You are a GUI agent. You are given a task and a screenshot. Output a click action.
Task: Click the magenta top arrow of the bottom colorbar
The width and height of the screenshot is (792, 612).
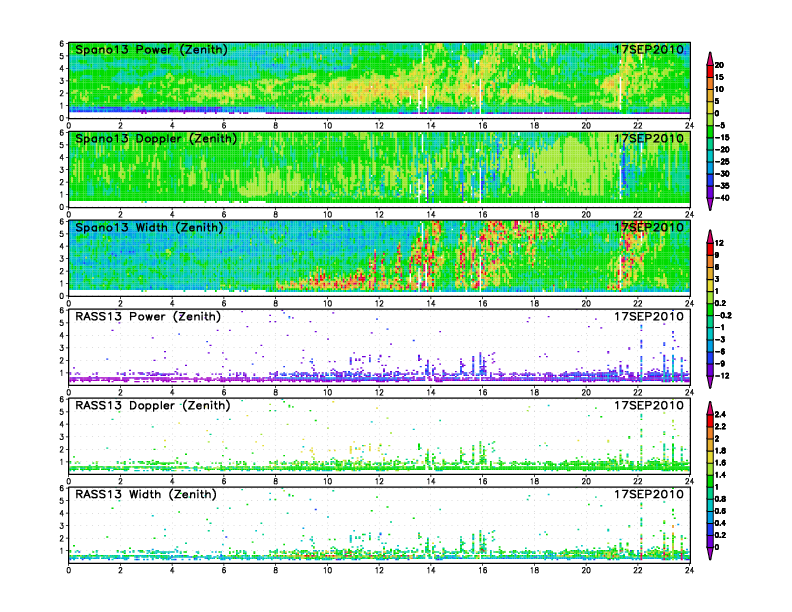710,408
